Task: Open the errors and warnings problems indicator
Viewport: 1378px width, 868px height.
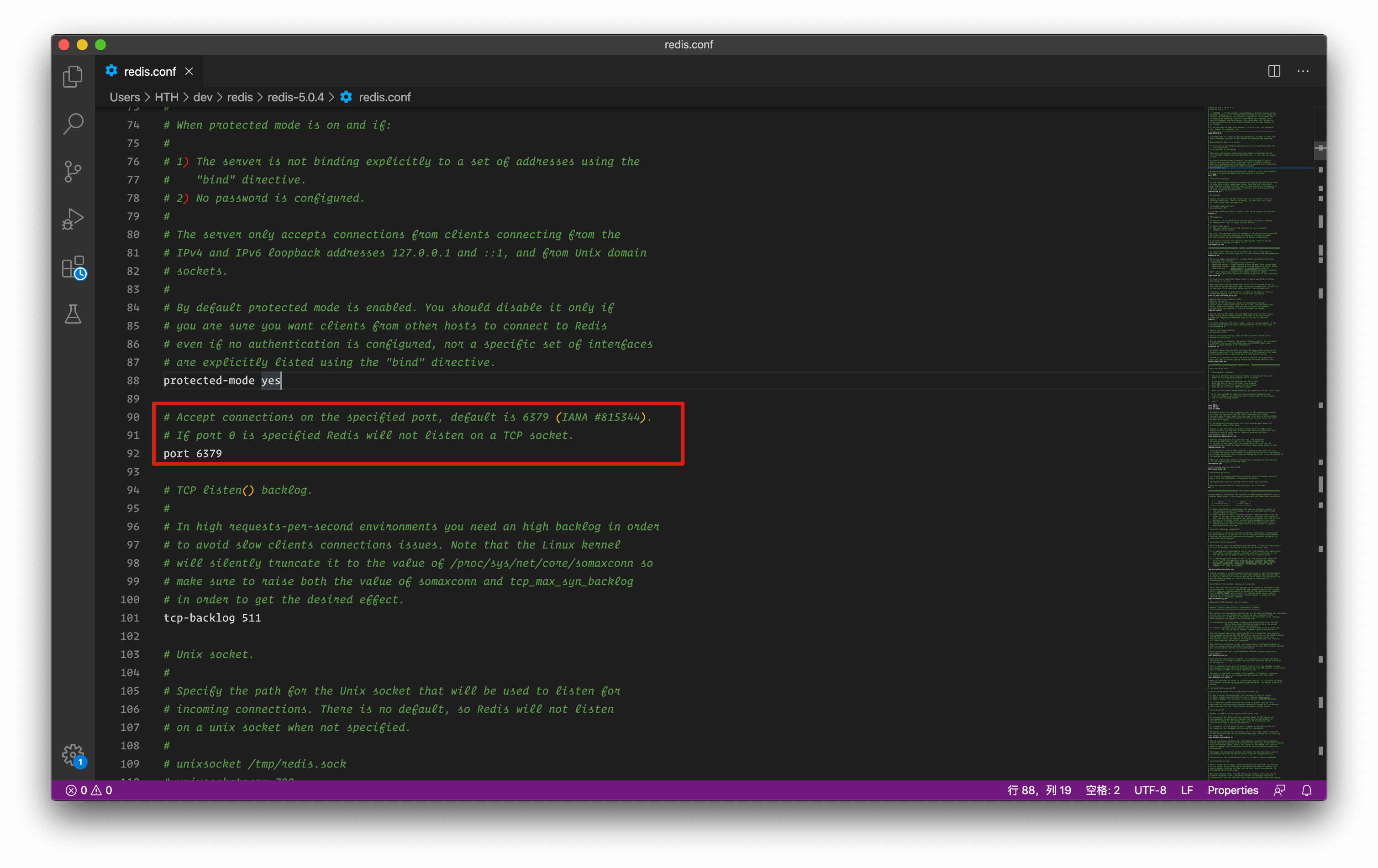Action: 89,790
